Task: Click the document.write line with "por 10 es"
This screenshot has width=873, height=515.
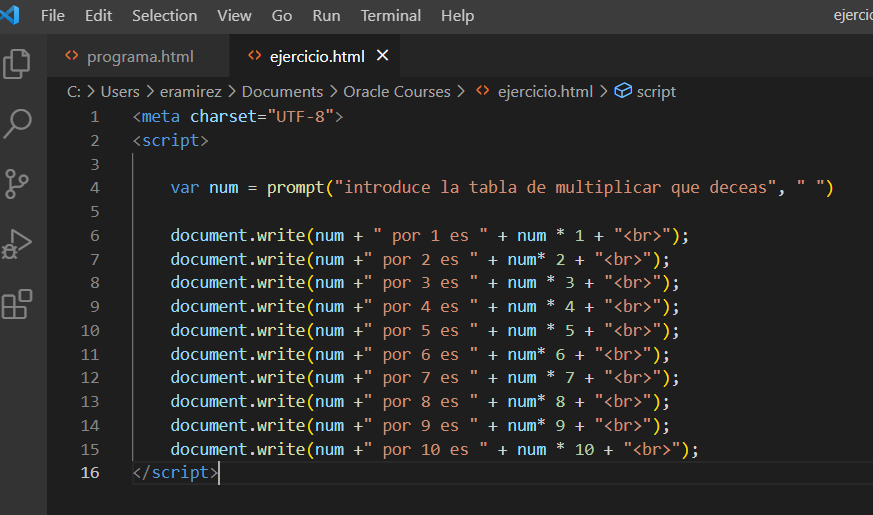Action: (x=435, y=449)
